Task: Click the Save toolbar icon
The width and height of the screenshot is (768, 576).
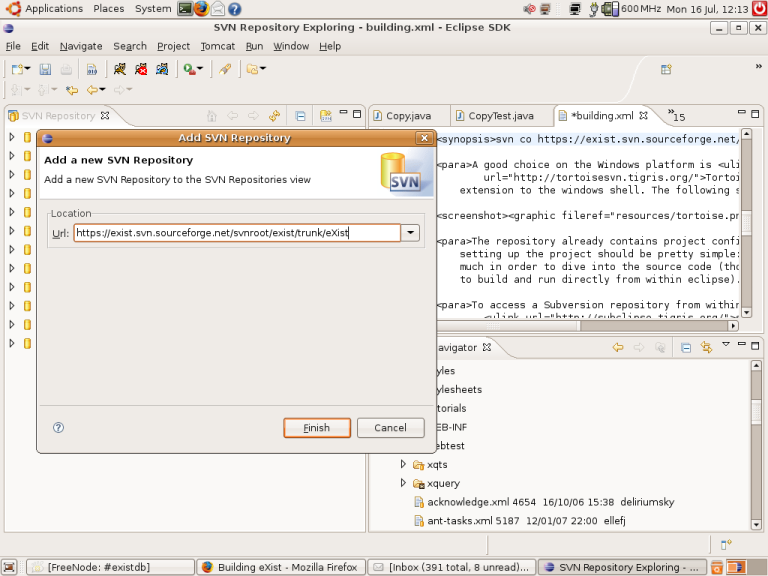Action: coord(45,69)
